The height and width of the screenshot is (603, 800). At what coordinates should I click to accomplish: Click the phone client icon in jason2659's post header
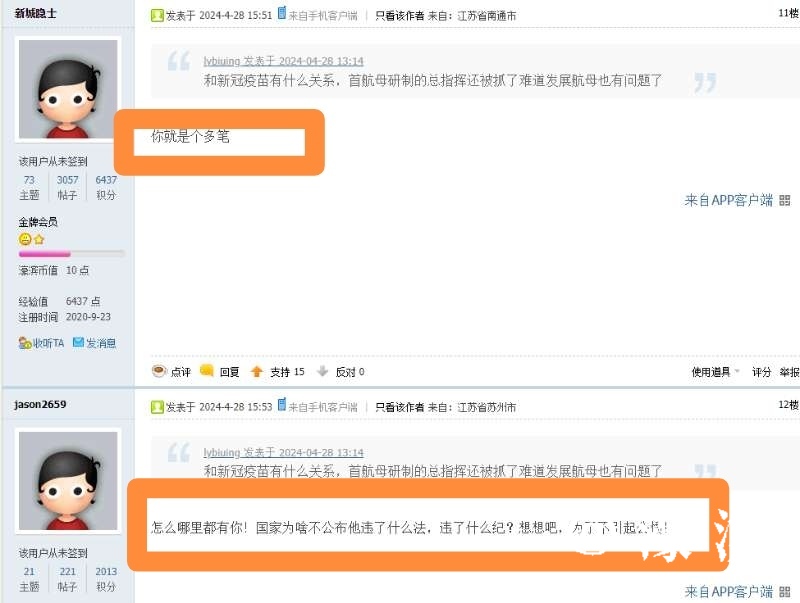[x=282, y=405]
